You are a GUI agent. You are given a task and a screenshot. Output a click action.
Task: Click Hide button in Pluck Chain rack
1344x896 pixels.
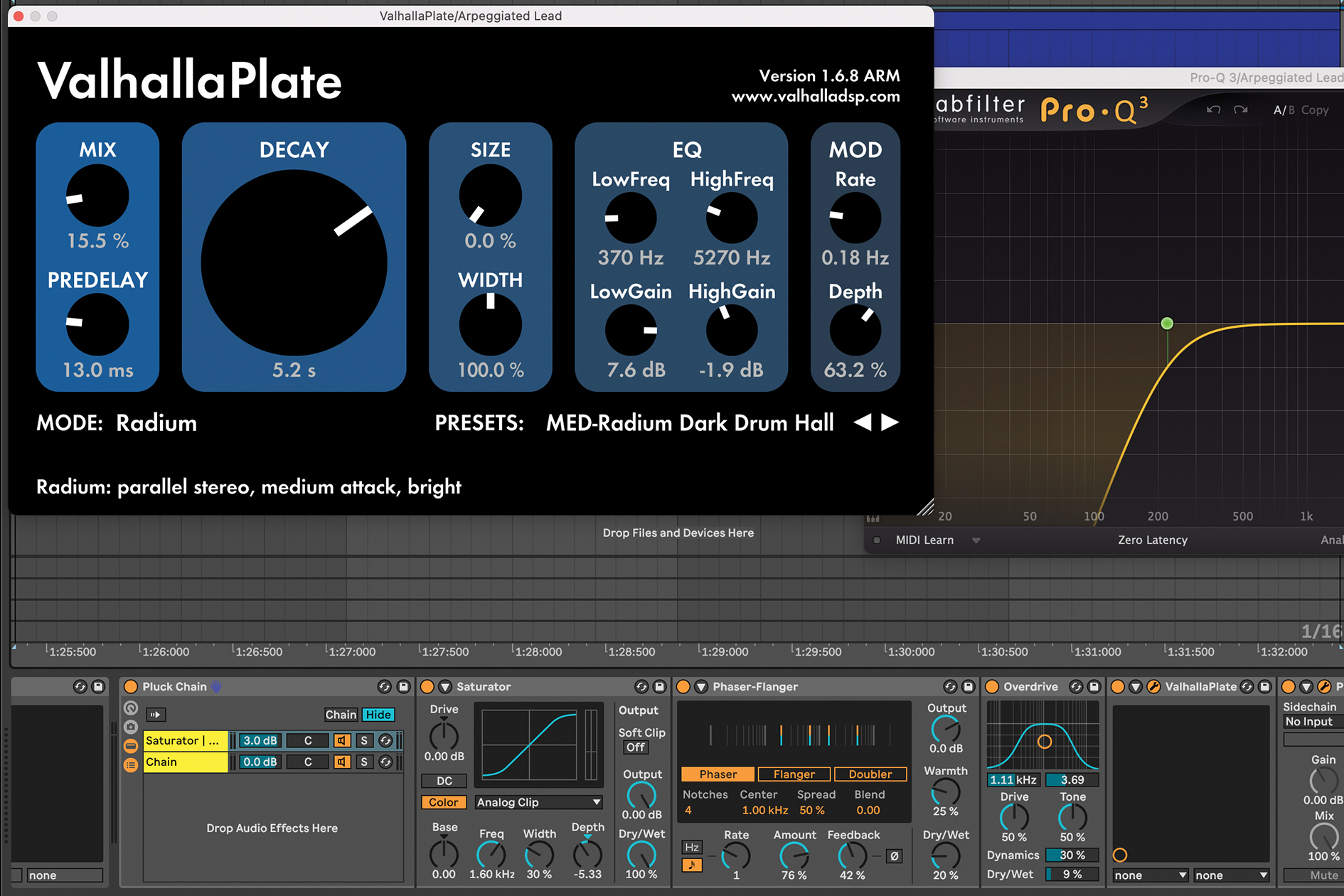(378, 715)
